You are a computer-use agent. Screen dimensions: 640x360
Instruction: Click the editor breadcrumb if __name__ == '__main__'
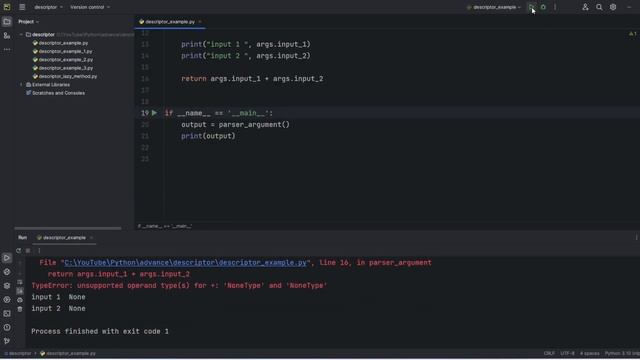point(164,226)
